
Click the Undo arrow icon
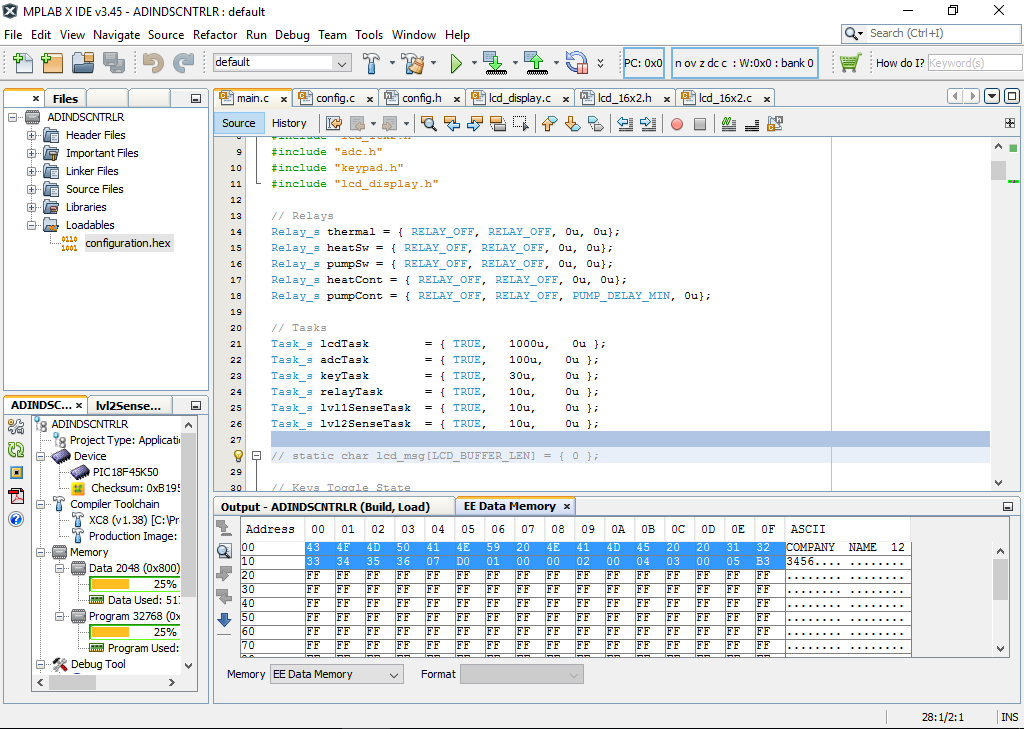tap(155, 62)
